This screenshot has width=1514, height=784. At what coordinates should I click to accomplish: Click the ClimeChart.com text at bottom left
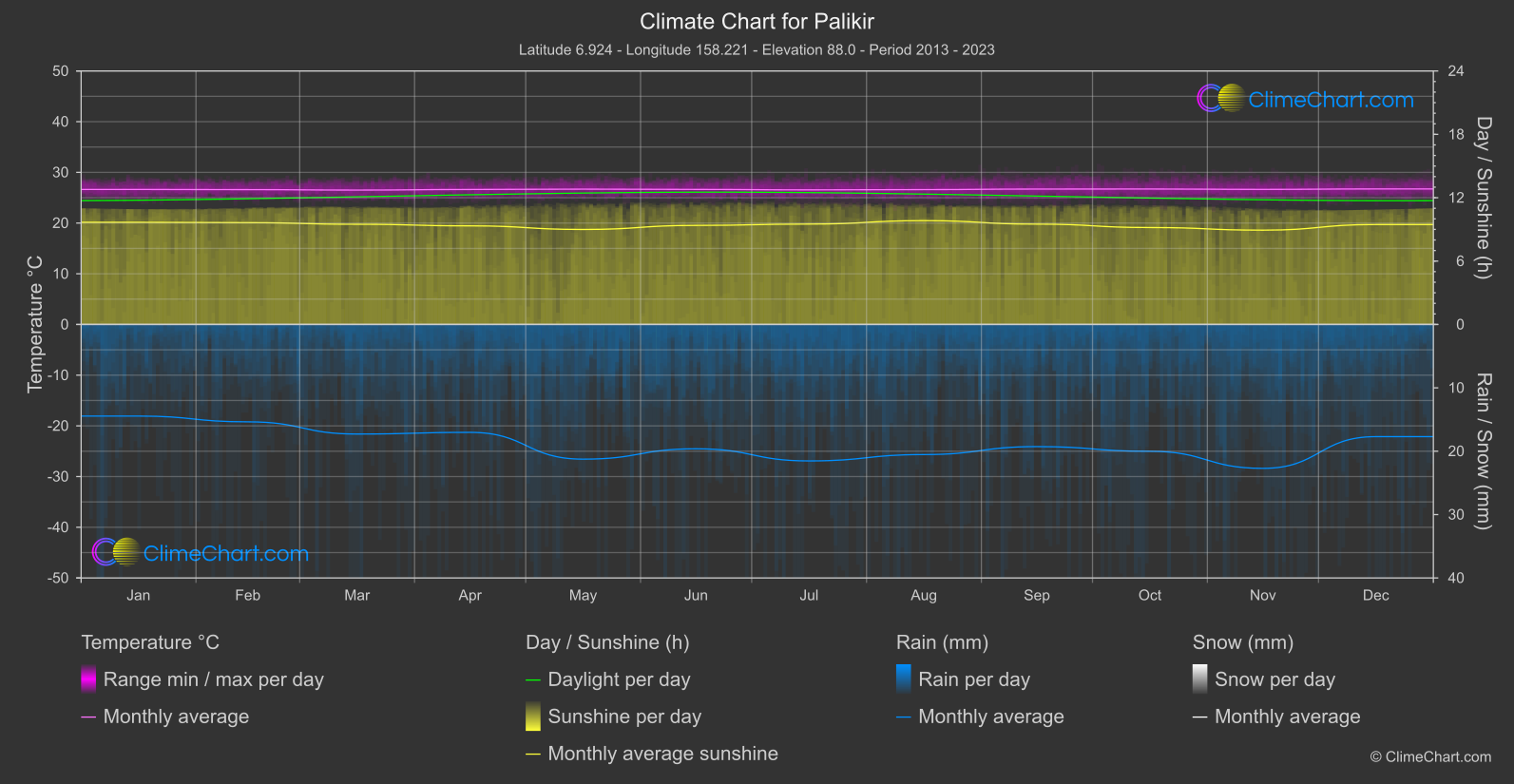coord(226,553)
